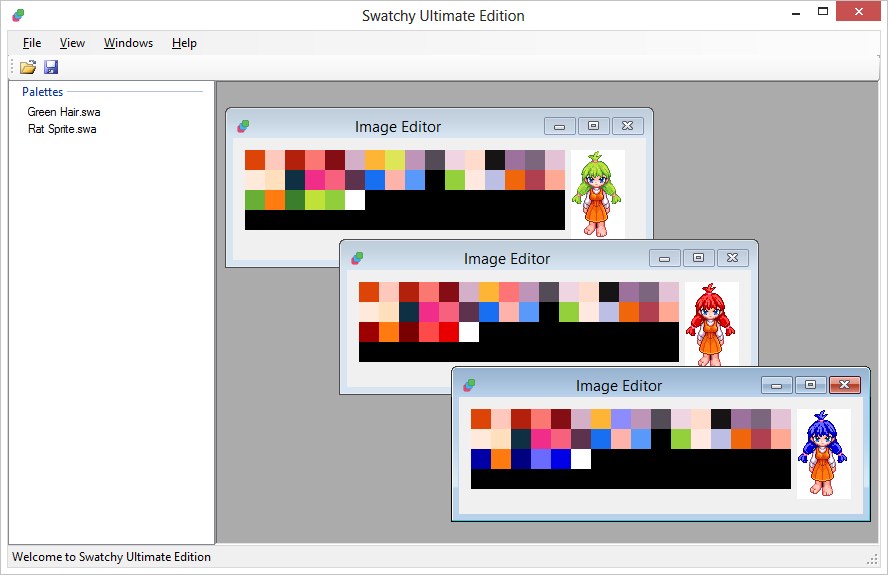Close the Swatchy Ultimate Edition main window
This screenshot has height=575, width=888.
[859, 11]
